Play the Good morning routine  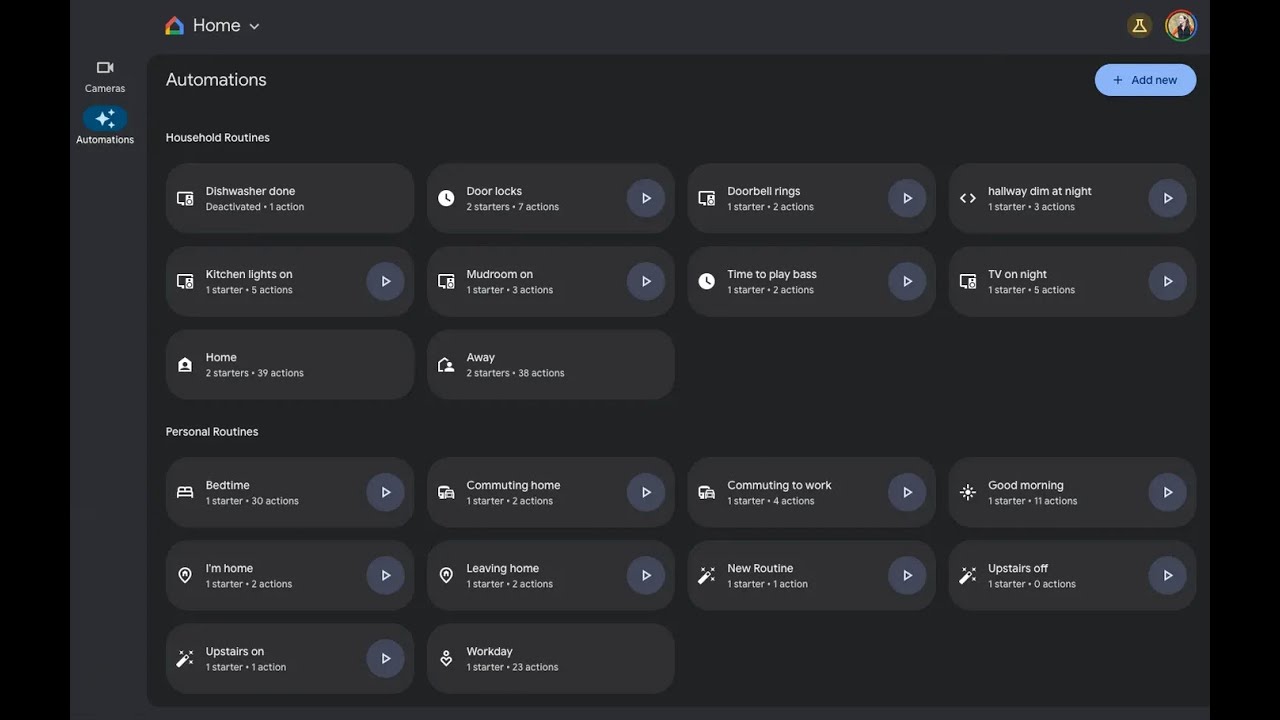1167,492
